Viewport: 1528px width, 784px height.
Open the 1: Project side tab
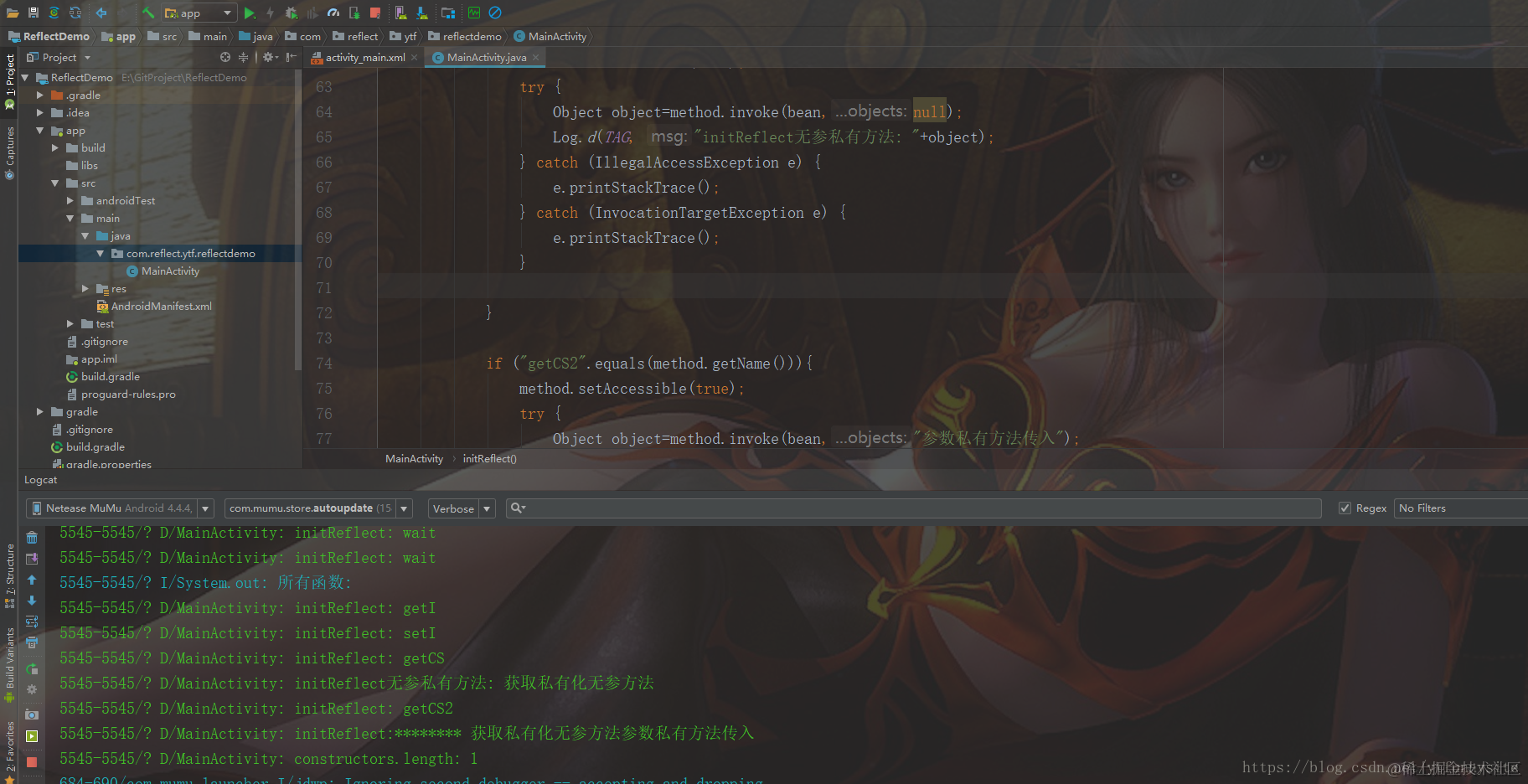point(10,81)
